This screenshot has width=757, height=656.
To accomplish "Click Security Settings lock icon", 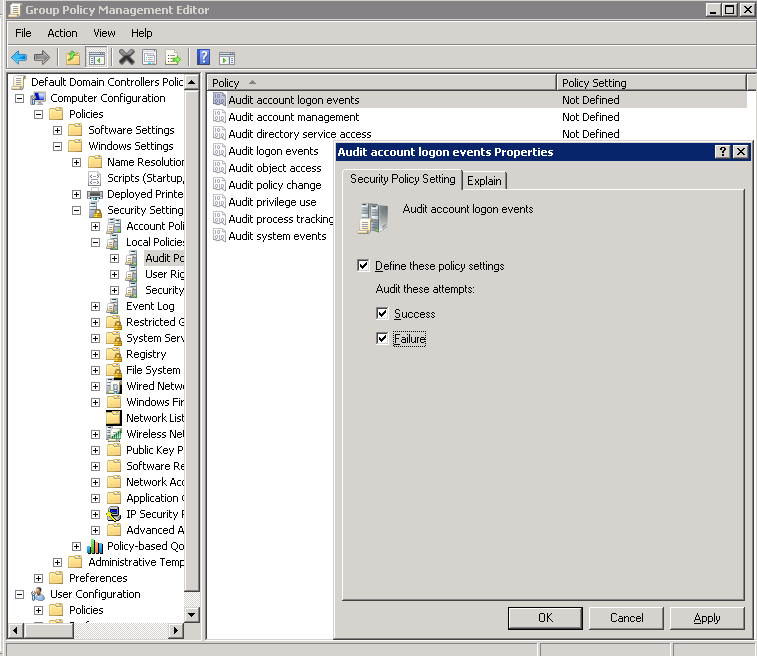I will 95,210.
